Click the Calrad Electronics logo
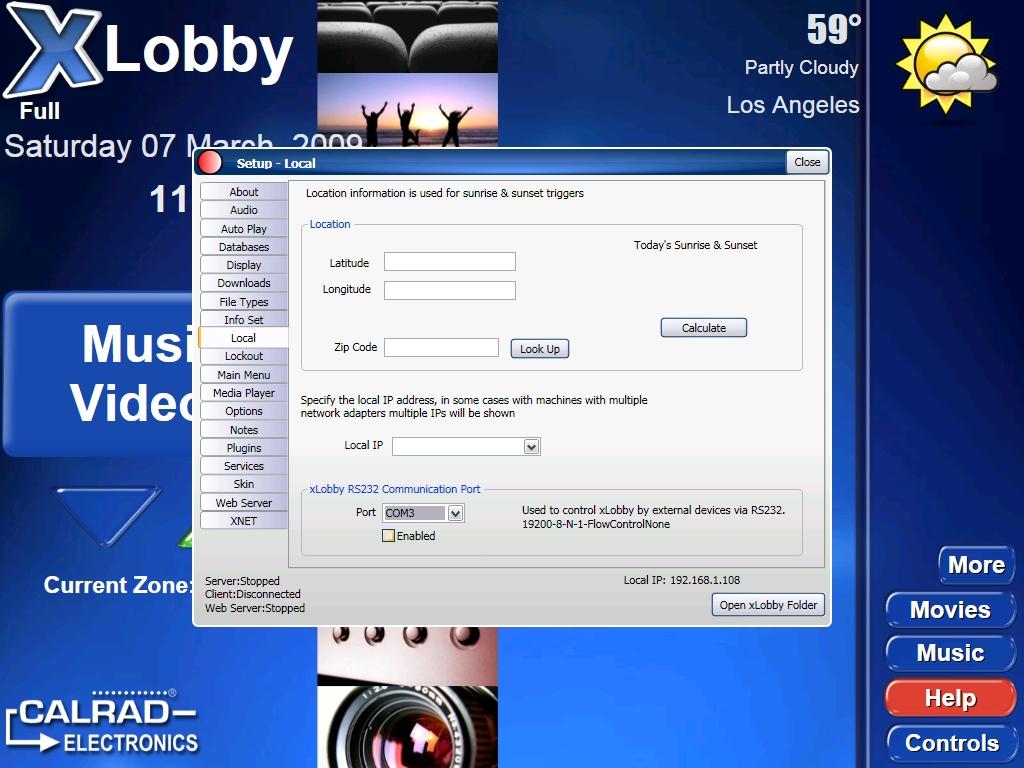This screenshot has height=768, width=1024. tap(102, 722)
